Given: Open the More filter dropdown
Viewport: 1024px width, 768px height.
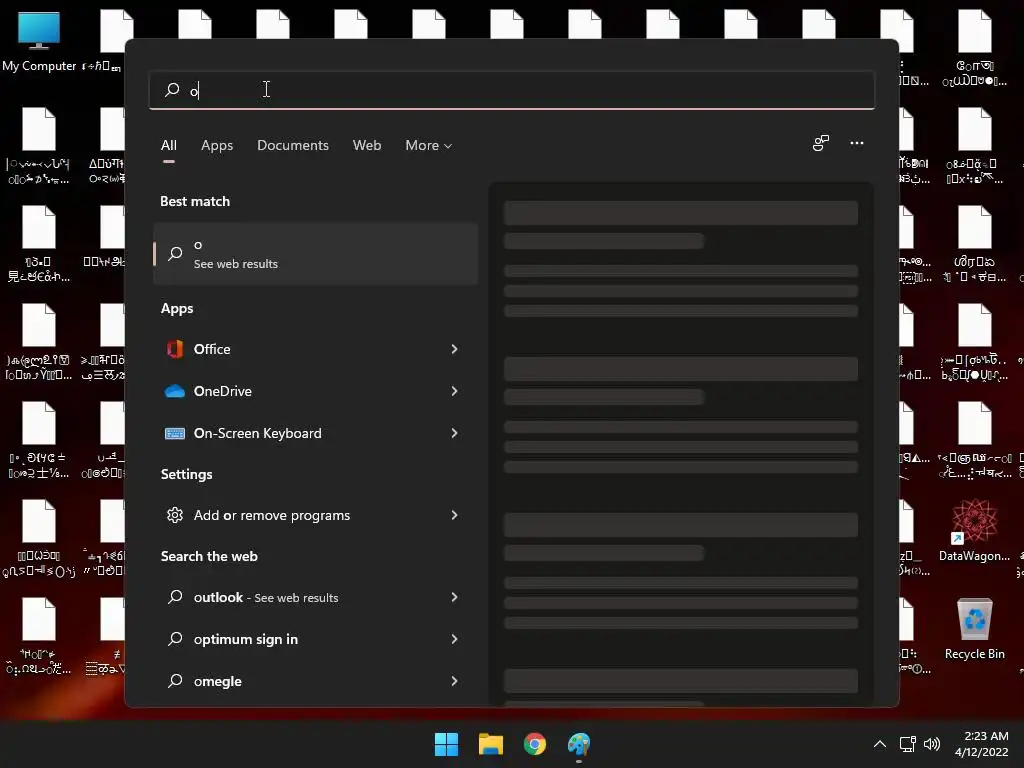Looking at the screenshot, I should tap(428, 146).
